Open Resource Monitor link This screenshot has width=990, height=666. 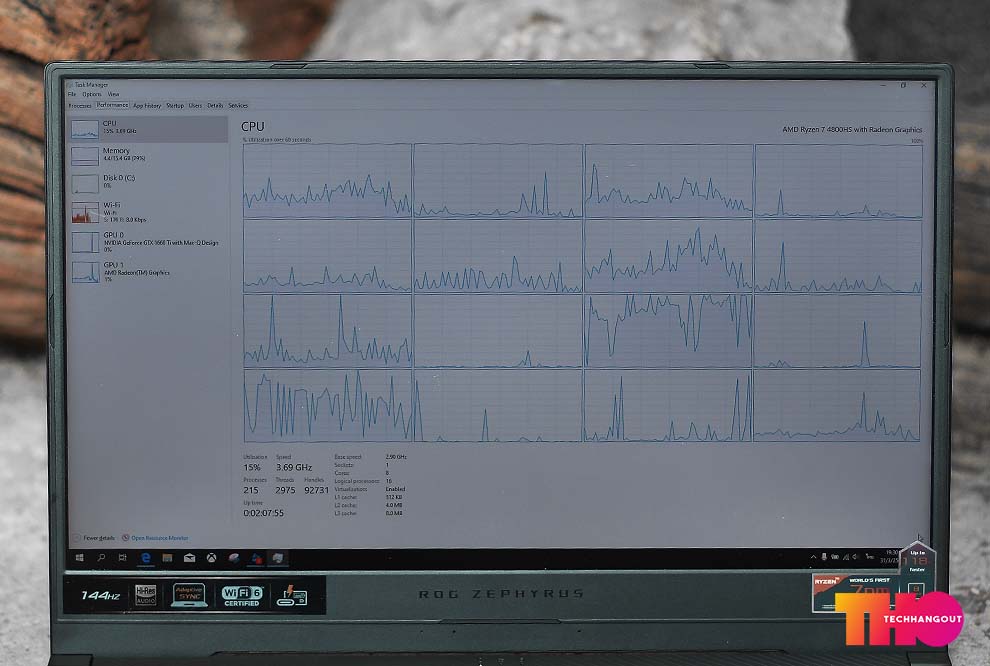point(160,538)
